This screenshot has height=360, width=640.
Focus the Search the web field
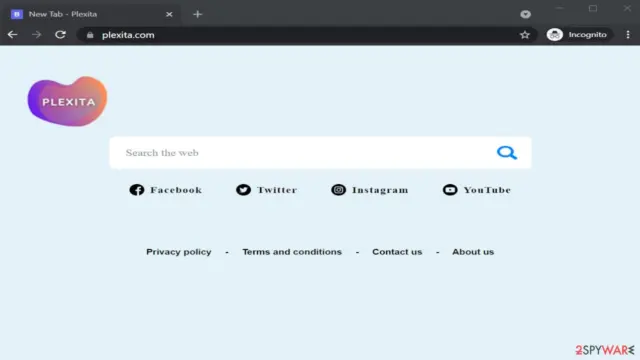(302, 153)
